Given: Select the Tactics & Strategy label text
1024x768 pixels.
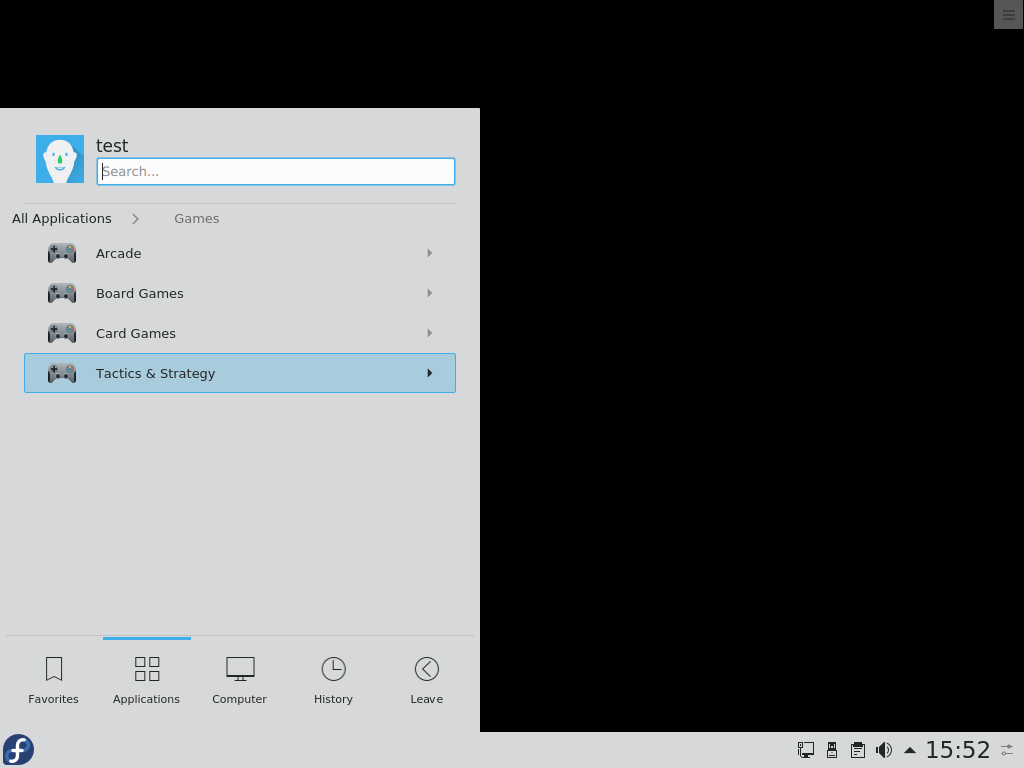Looking at the screenshot, I should click(x=155, y=374).
